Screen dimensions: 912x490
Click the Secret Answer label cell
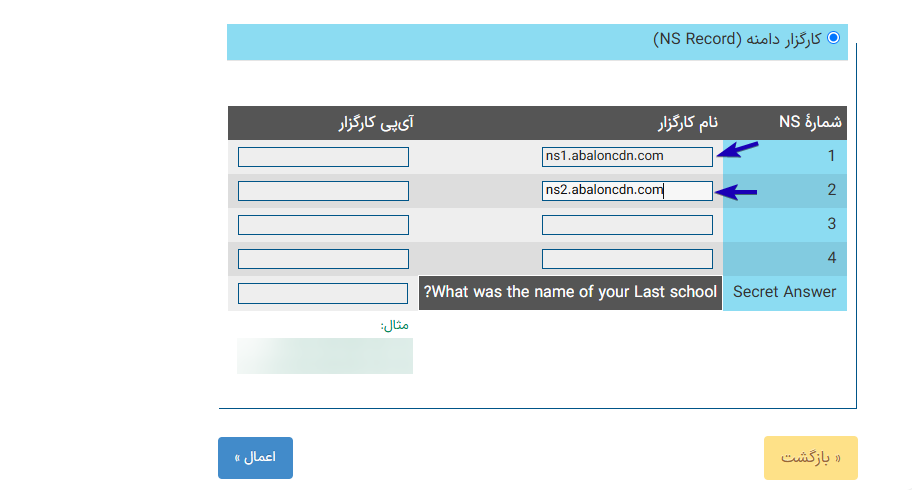tap(785, 293)
